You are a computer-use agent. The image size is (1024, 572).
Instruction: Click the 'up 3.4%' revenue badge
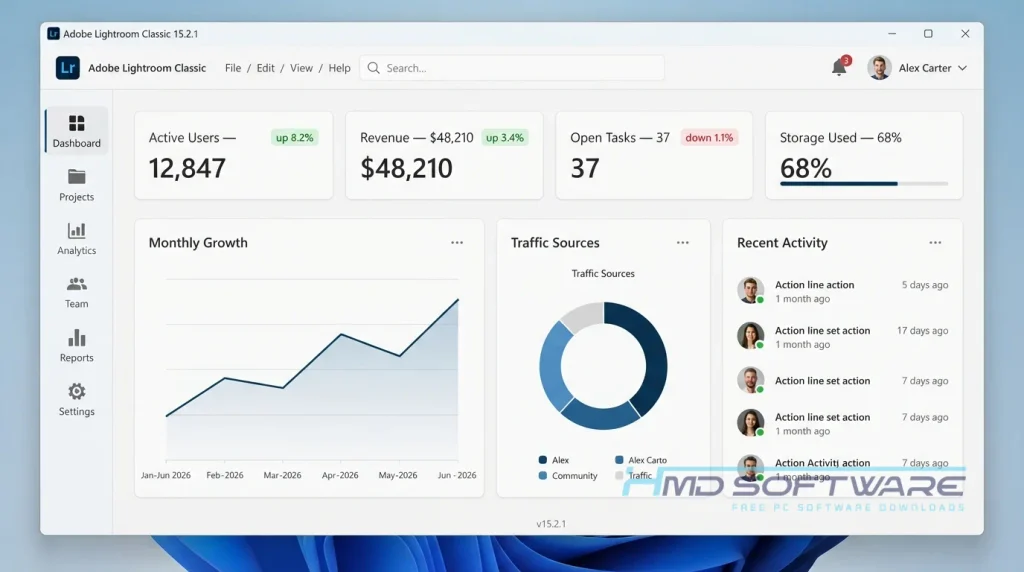(x=505, y=138)
